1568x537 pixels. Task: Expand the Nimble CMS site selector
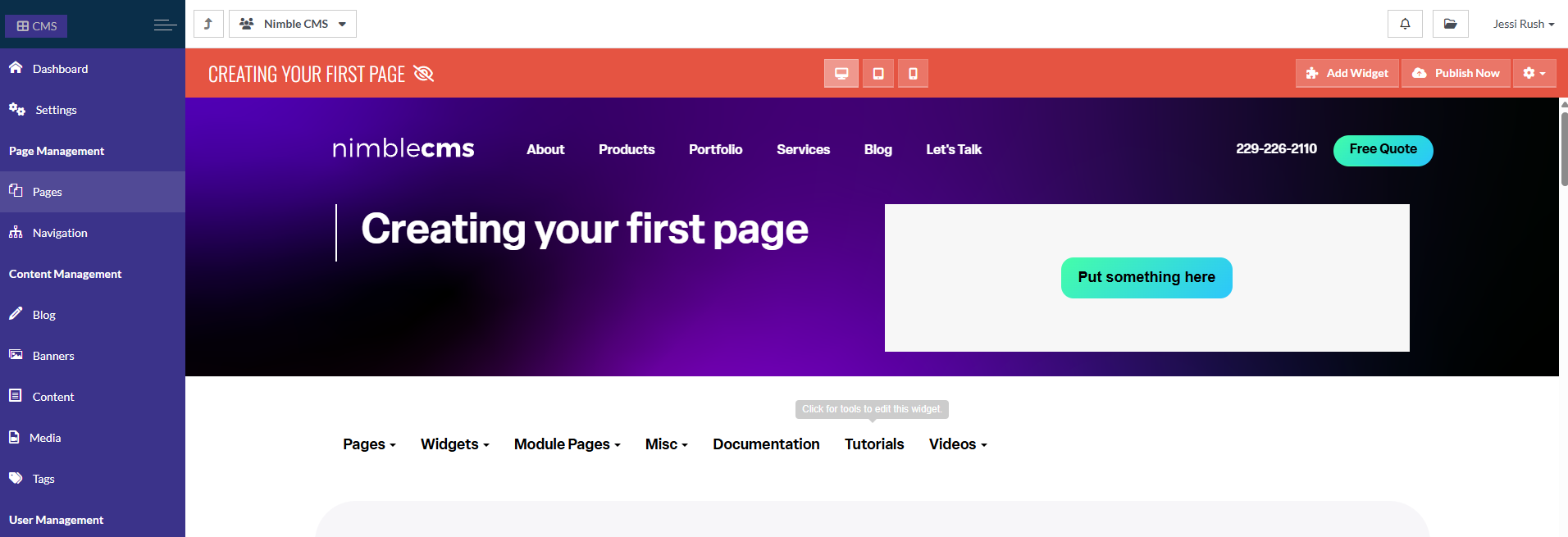click(293, 24)
